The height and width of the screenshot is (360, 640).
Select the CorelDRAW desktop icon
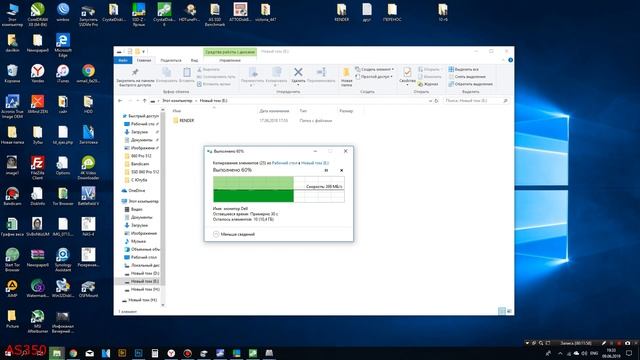pyautogui.click(x=38, y=15)
